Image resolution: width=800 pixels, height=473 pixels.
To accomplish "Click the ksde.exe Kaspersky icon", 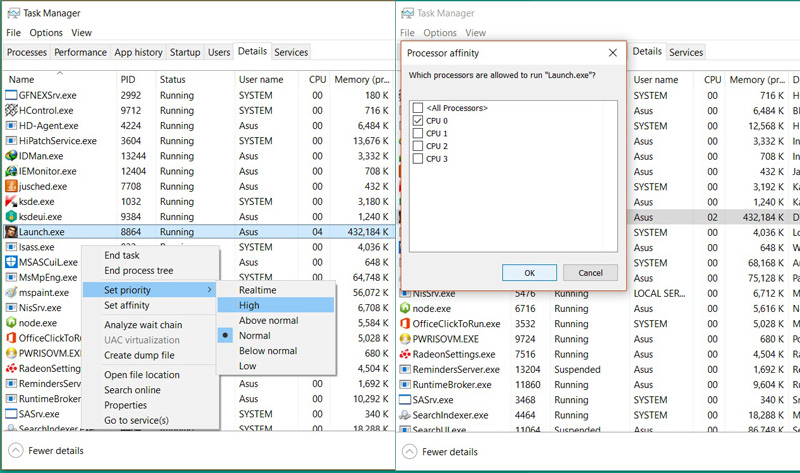I will point(11,202).
